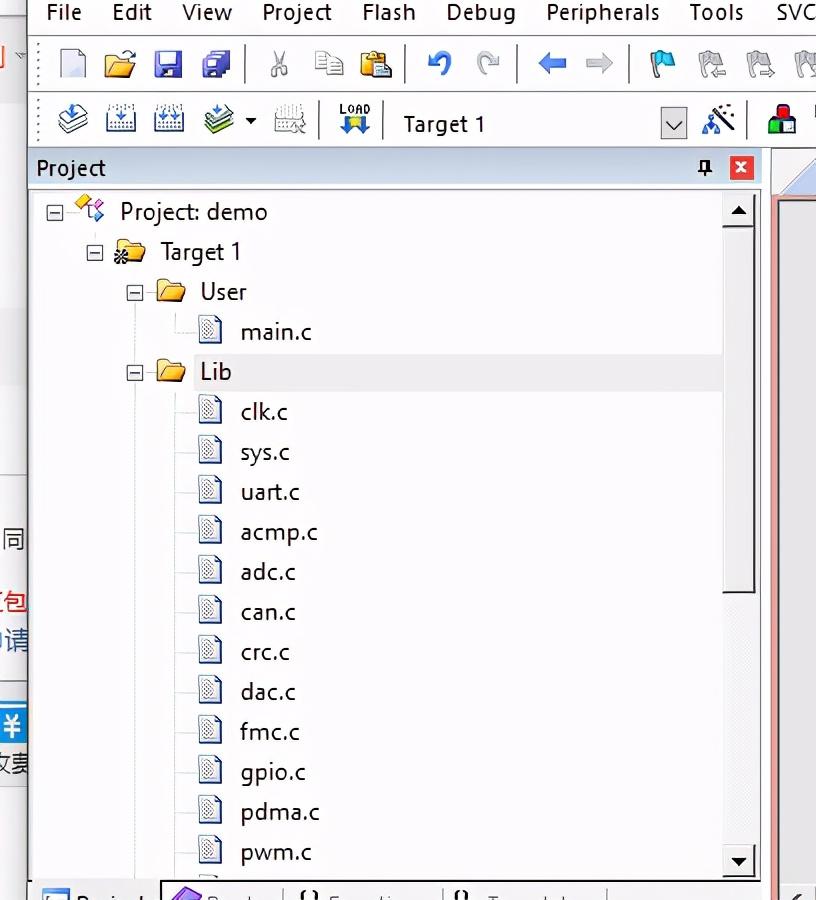
Task: Click the project tree scroll-up arrow
Action: point(739,211)
